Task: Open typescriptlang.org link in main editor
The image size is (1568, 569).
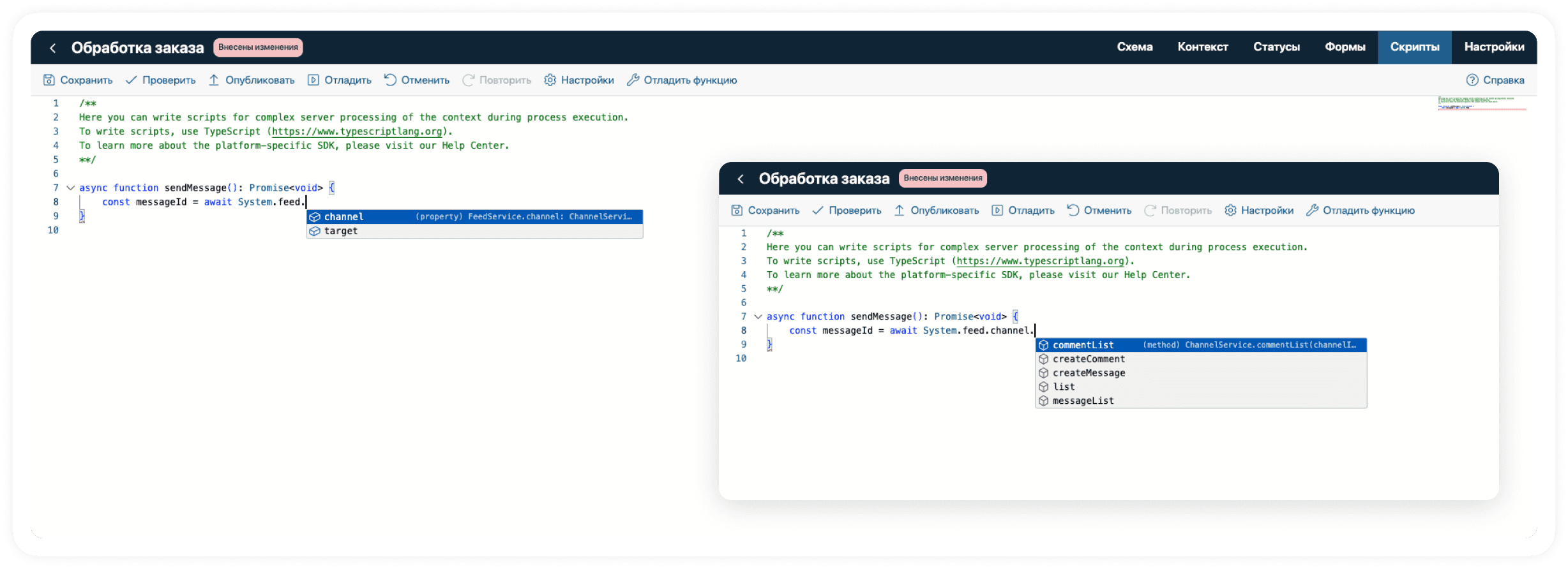Action: pyautogui.click(x=358, y=131)
